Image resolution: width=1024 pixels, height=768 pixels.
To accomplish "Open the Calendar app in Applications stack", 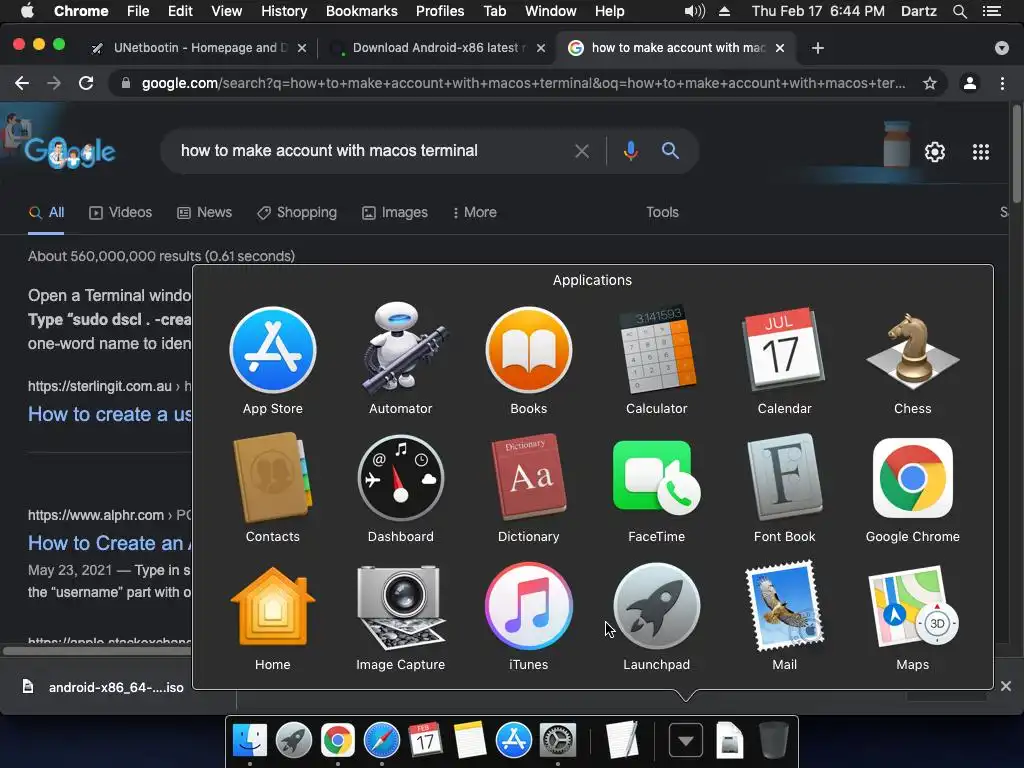I will pyautogui.click(x=784, y=349).
